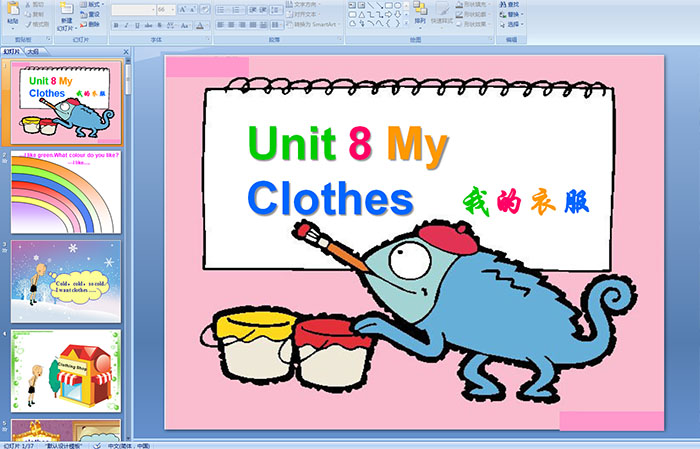The height and width of the screenshot is (449, 700).
Task: Click the spell check status bar icon
Action: point(97,446)
